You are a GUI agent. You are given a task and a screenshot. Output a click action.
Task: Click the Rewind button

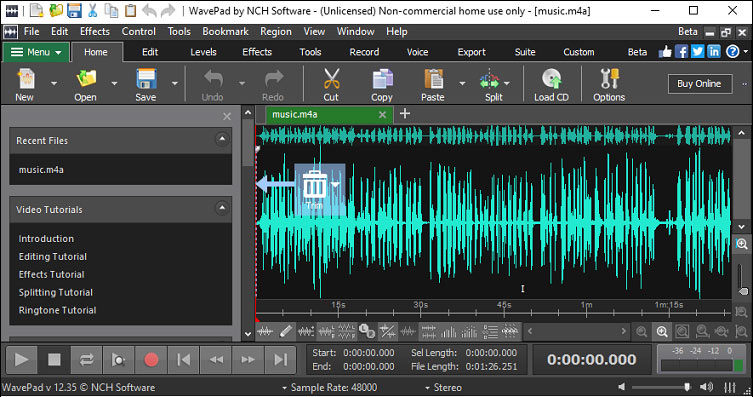coord(216,360)
